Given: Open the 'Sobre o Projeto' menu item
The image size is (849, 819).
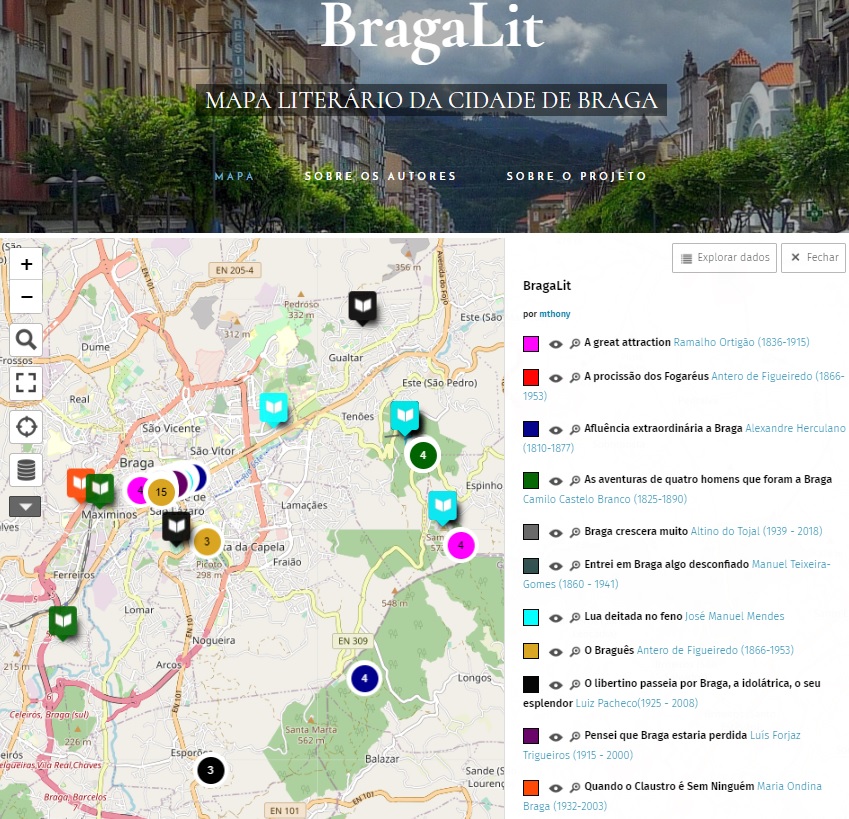Looking at the screenshot, I should pyautogui.click(x=576, y=177).
